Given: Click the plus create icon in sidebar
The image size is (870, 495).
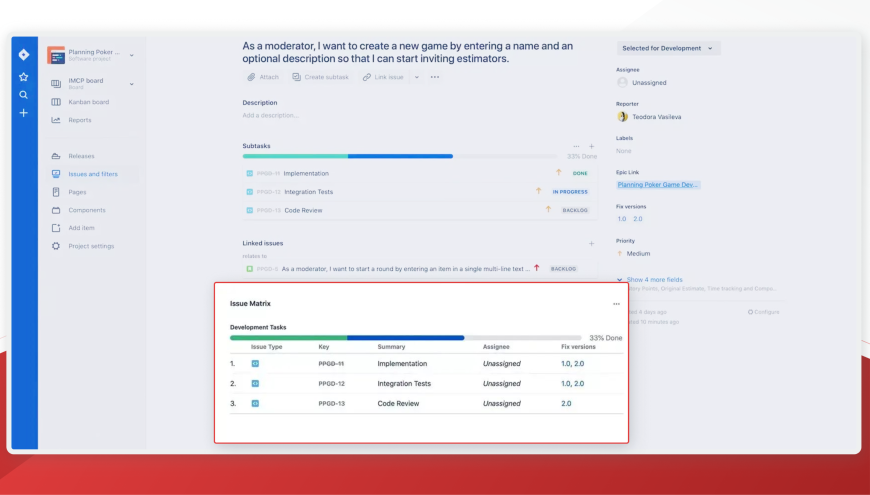Looking at the screenshot, I should 23,113.
